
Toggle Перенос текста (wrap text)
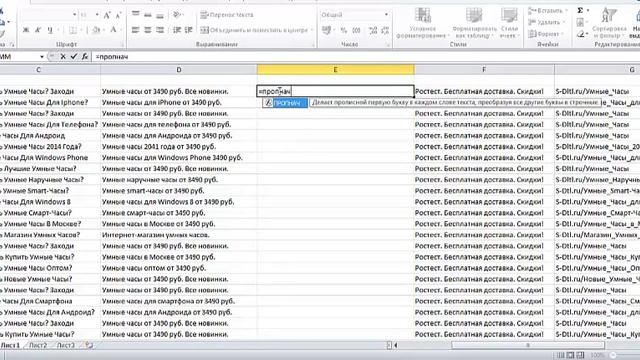coord(227,15)
